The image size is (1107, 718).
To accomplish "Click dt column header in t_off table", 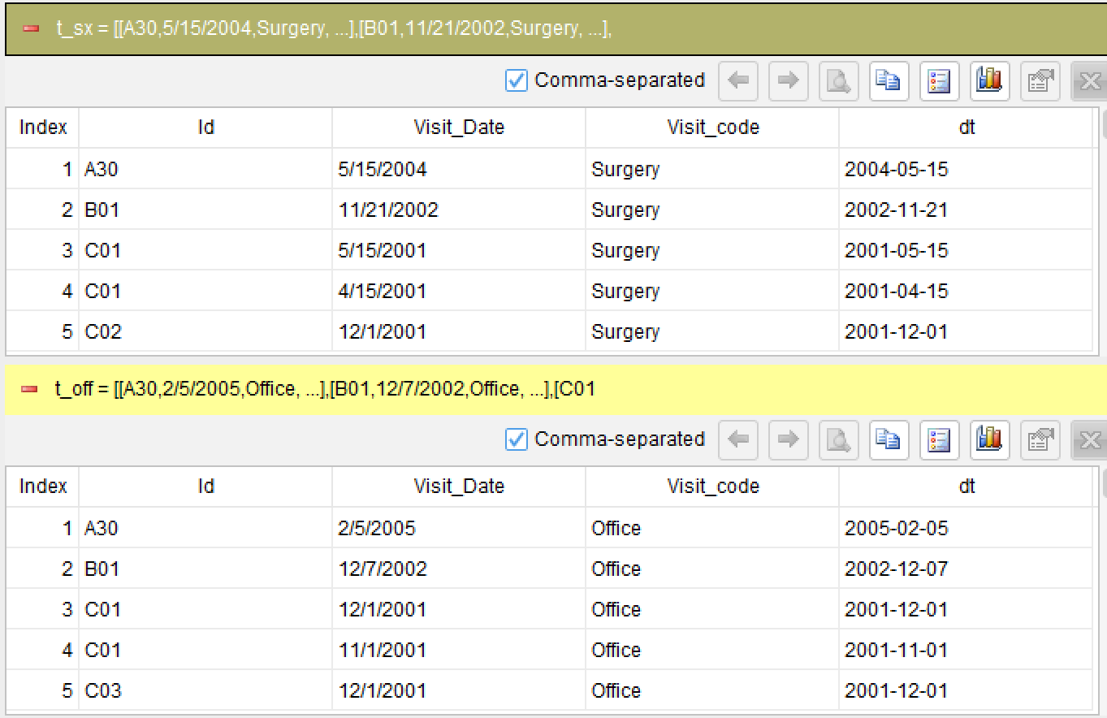I will coord(967,486).
